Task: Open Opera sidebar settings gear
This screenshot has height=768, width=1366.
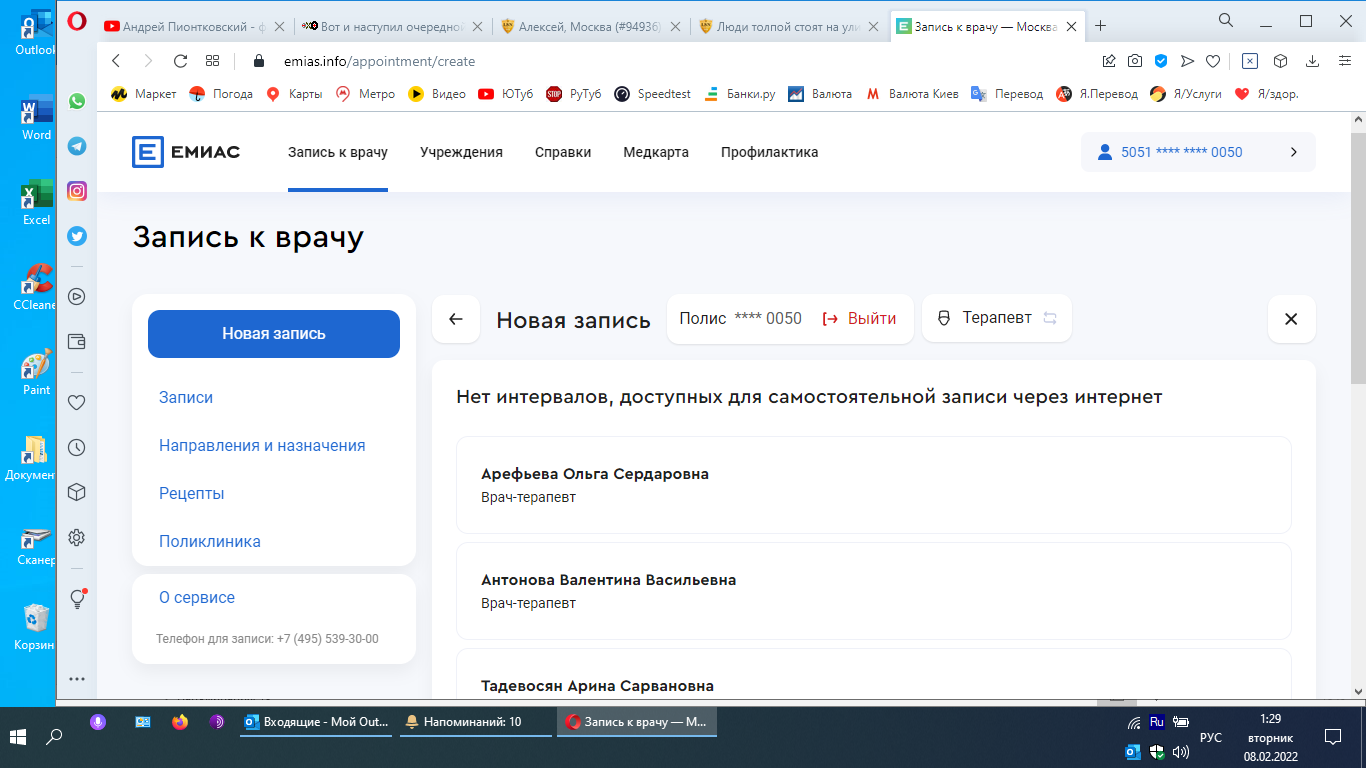Action: [x=77, y=538]
